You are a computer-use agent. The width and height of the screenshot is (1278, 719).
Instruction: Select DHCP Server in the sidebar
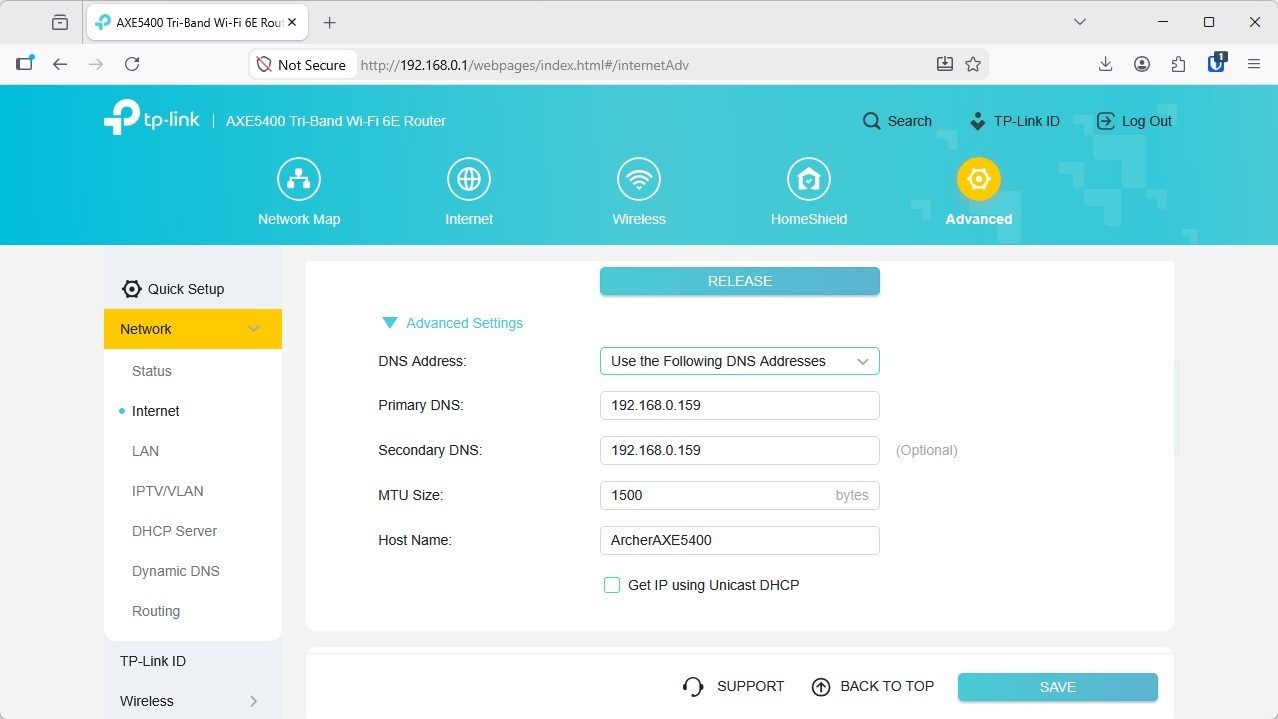pos(174,531)
